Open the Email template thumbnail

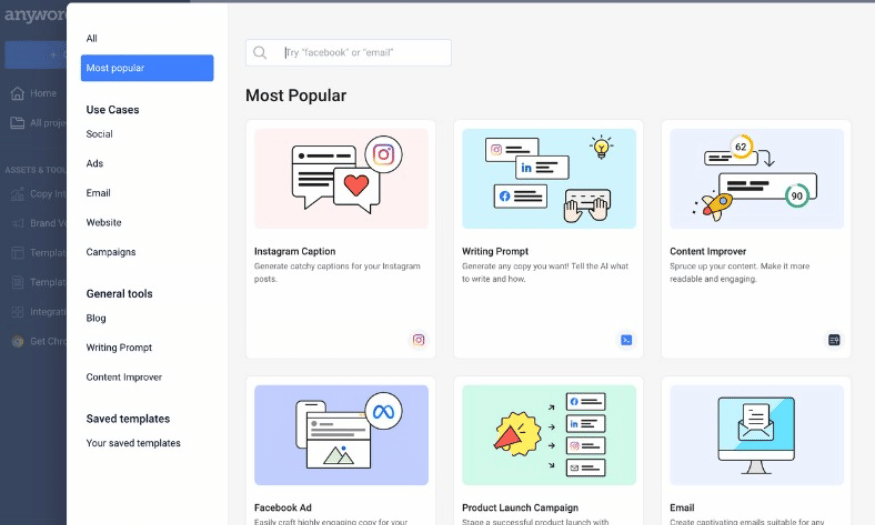756,435
